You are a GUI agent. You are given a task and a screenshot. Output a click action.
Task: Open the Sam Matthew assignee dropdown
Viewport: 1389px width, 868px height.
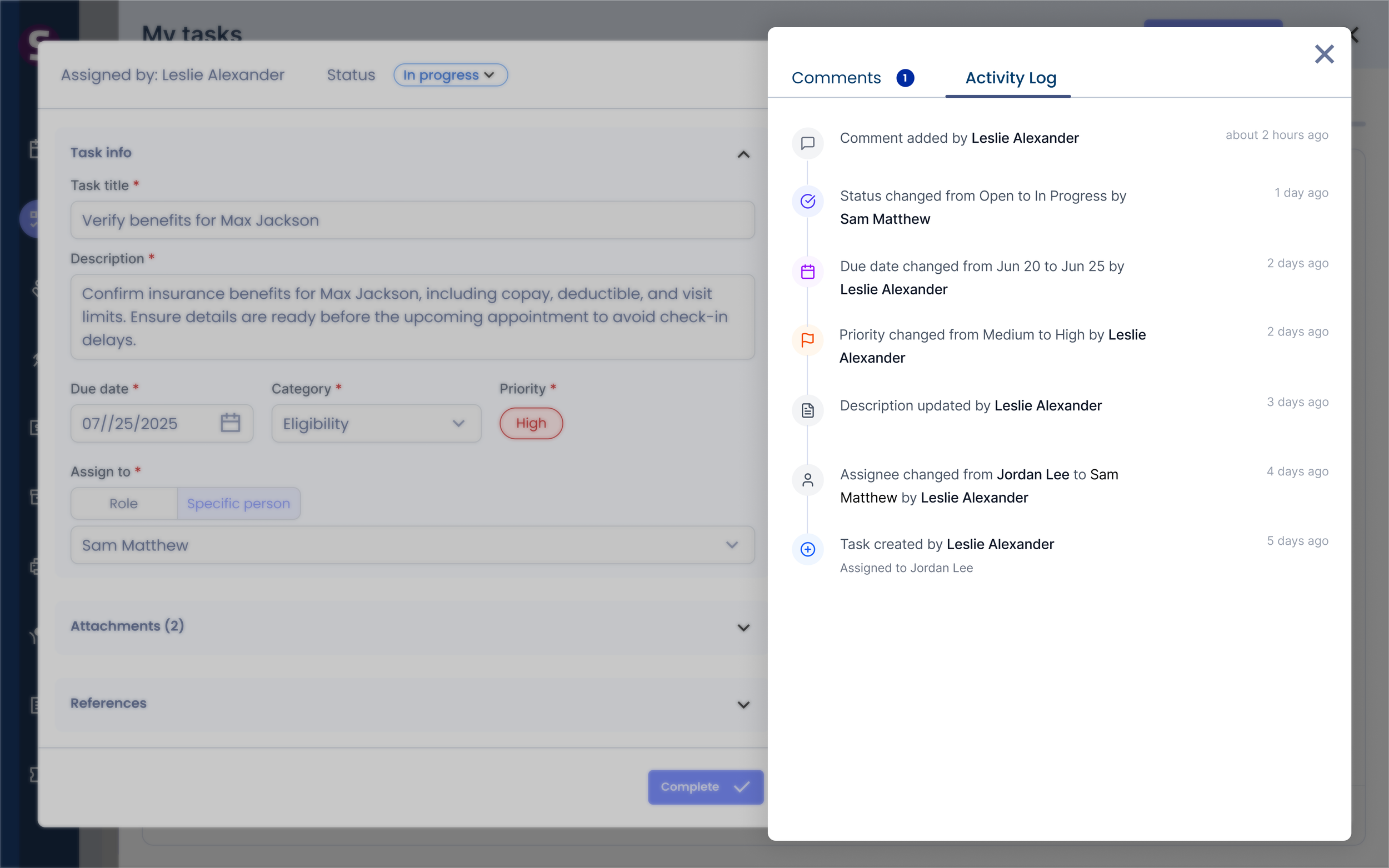pyautogui.click(x=412, y=545)
